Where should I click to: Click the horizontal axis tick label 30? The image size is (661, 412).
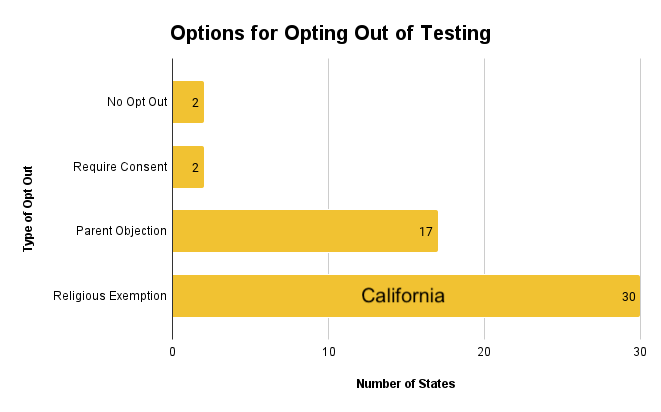640,352
